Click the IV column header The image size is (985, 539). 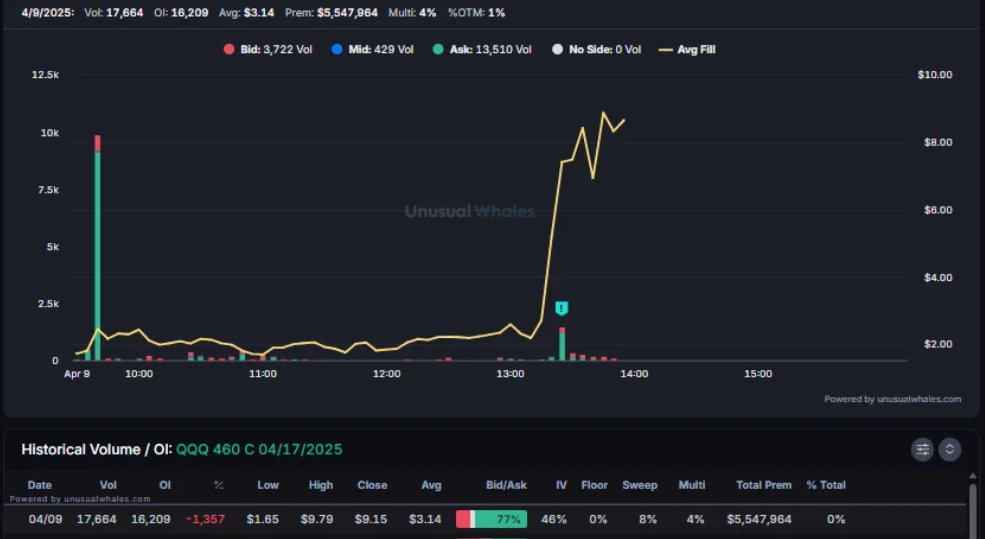pos(561,485)
